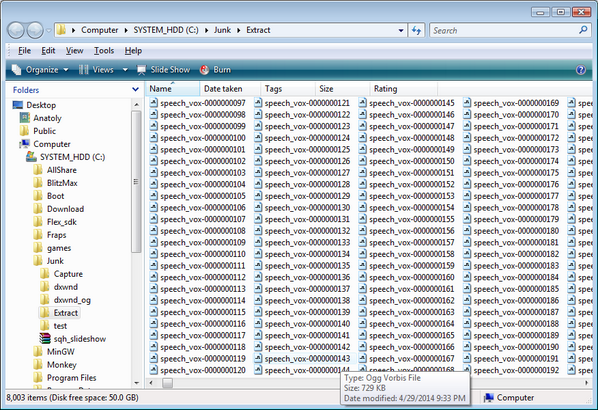
Task: Click the folder tree scroll down arrow
Action: coord(137,383)
